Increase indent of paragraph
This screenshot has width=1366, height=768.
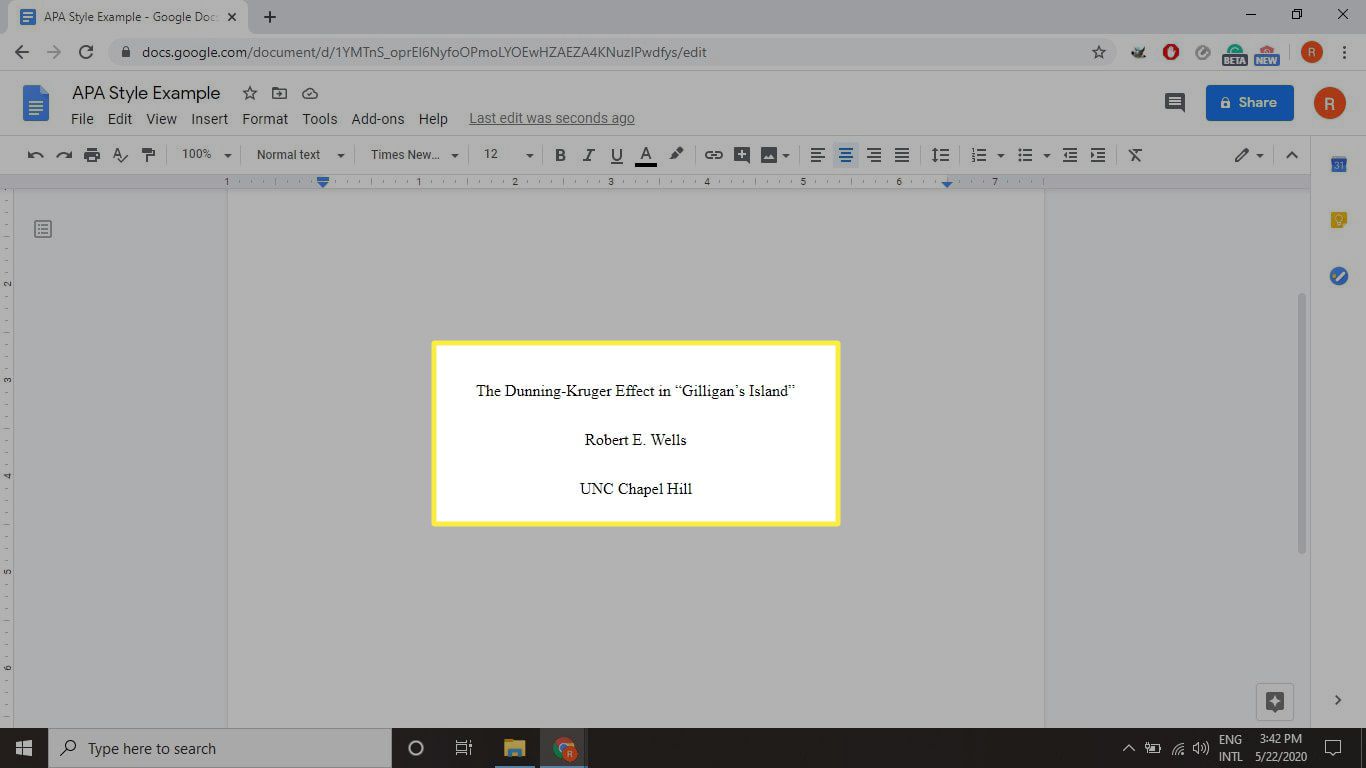tap(1098, 155)
